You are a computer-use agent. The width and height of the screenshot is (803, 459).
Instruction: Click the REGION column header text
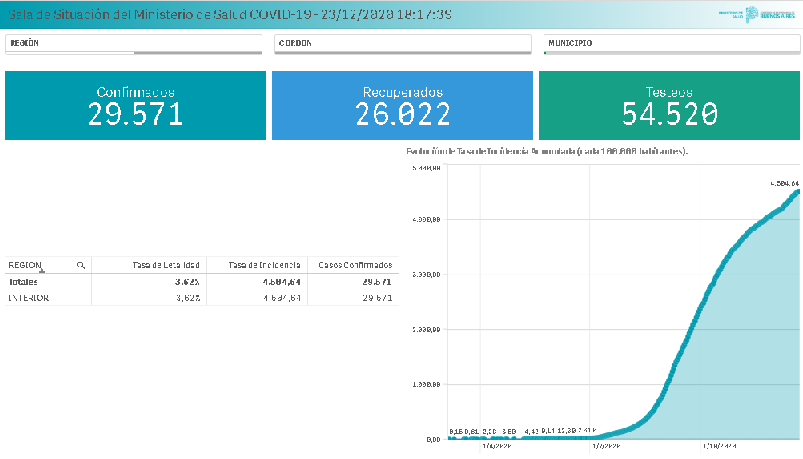(25, 265)
